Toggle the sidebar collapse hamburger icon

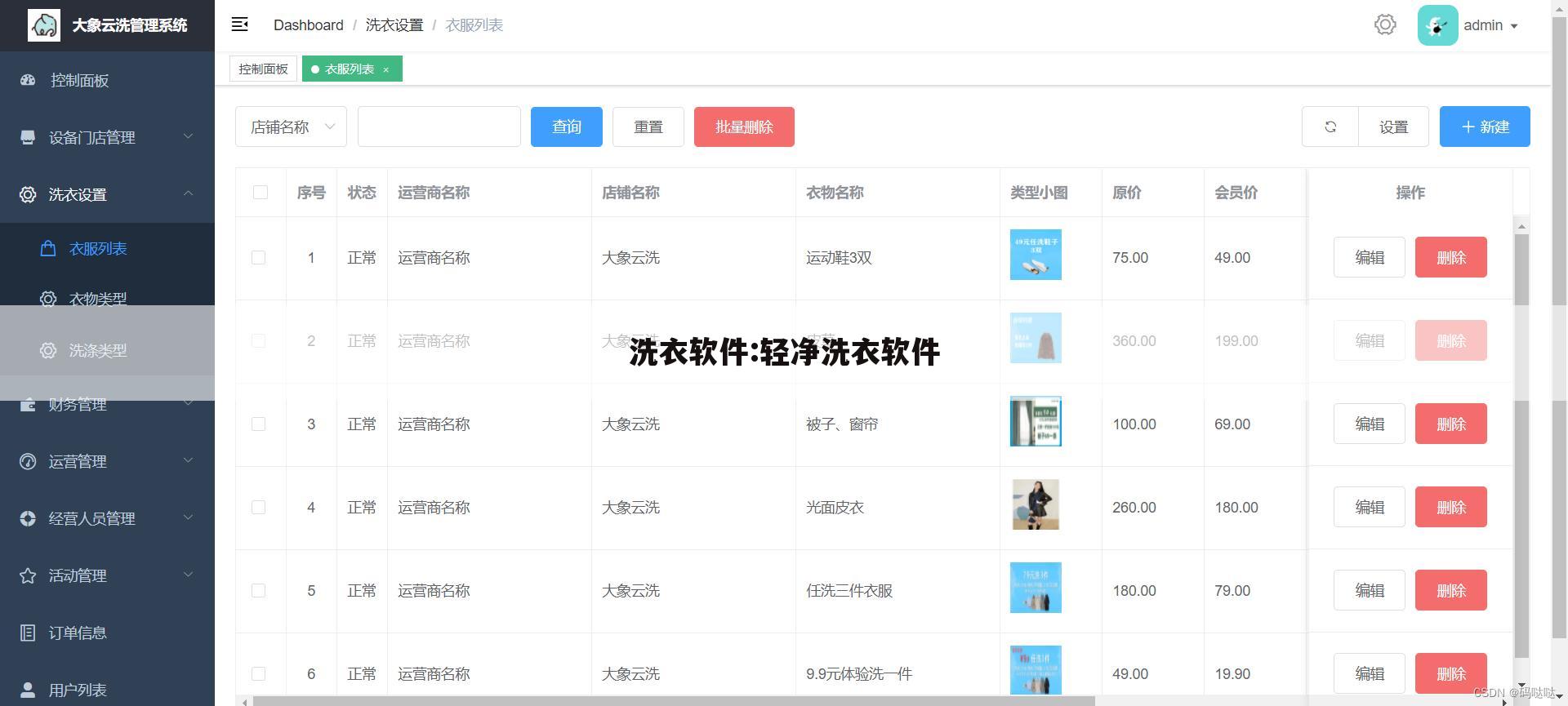239,24
